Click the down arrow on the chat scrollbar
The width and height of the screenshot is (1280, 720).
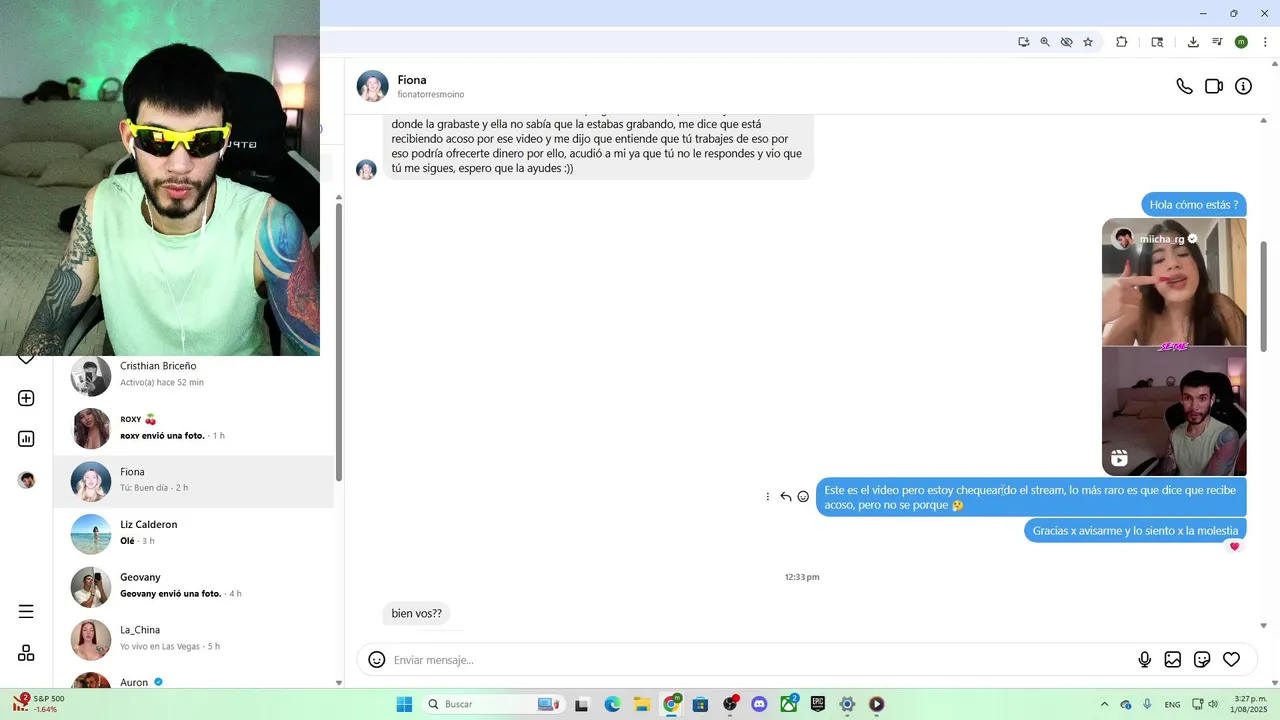[x=1263, y=626]
